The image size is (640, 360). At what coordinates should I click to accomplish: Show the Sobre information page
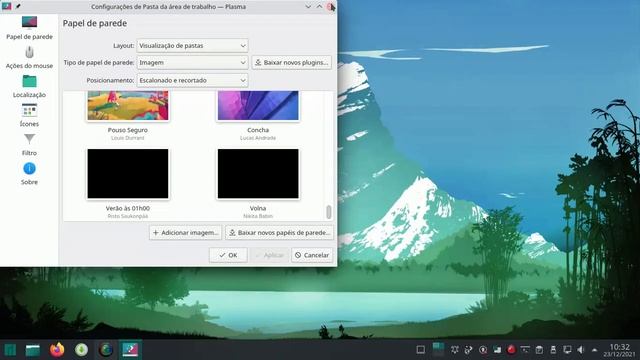[29, 174]
